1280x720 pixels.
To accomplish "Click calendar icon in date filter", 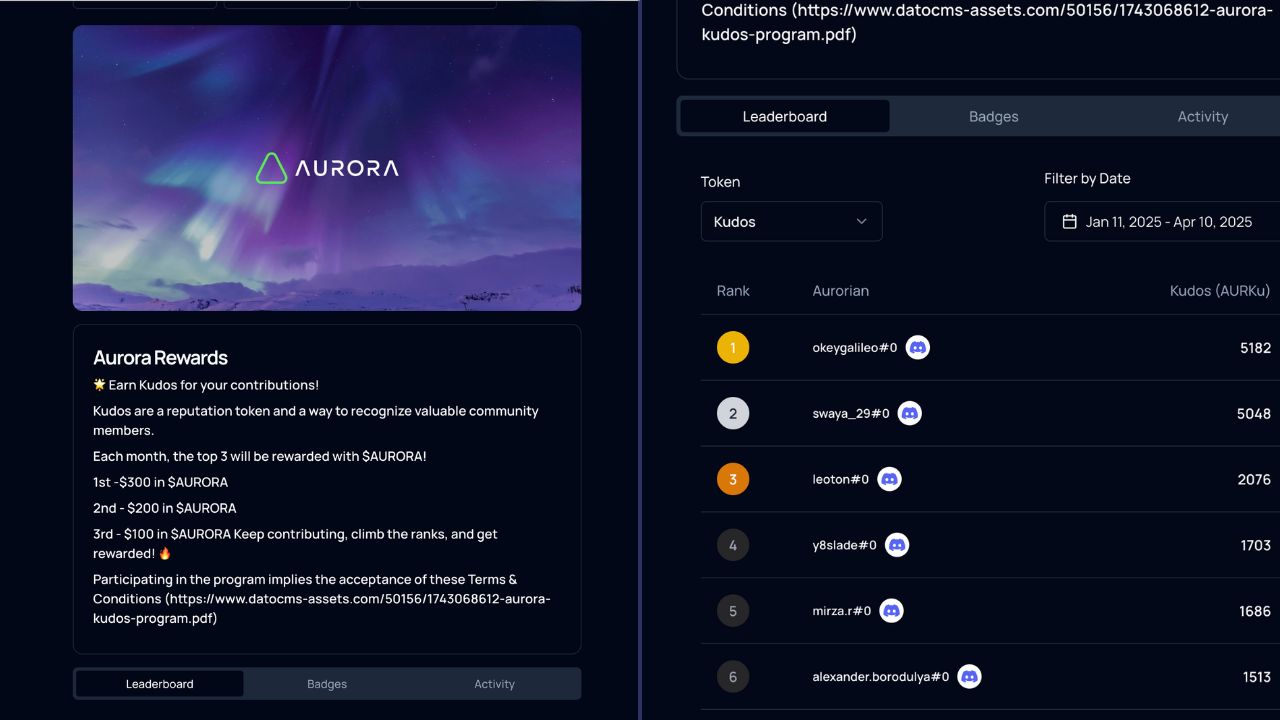I will pyautogui.click(x=1069, y=222).
